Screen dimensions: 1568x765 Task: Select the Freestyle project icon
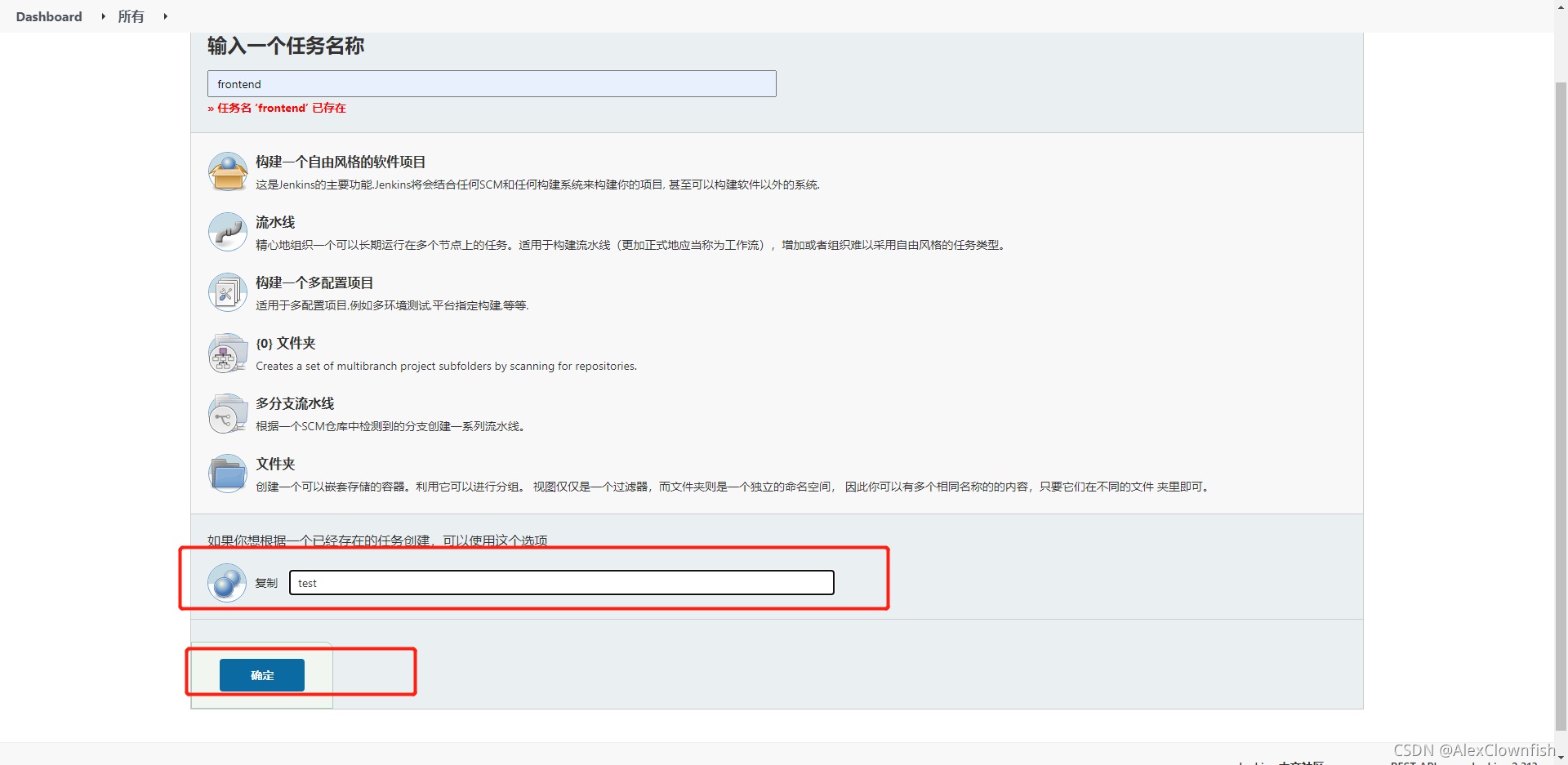tap(228, 171)
